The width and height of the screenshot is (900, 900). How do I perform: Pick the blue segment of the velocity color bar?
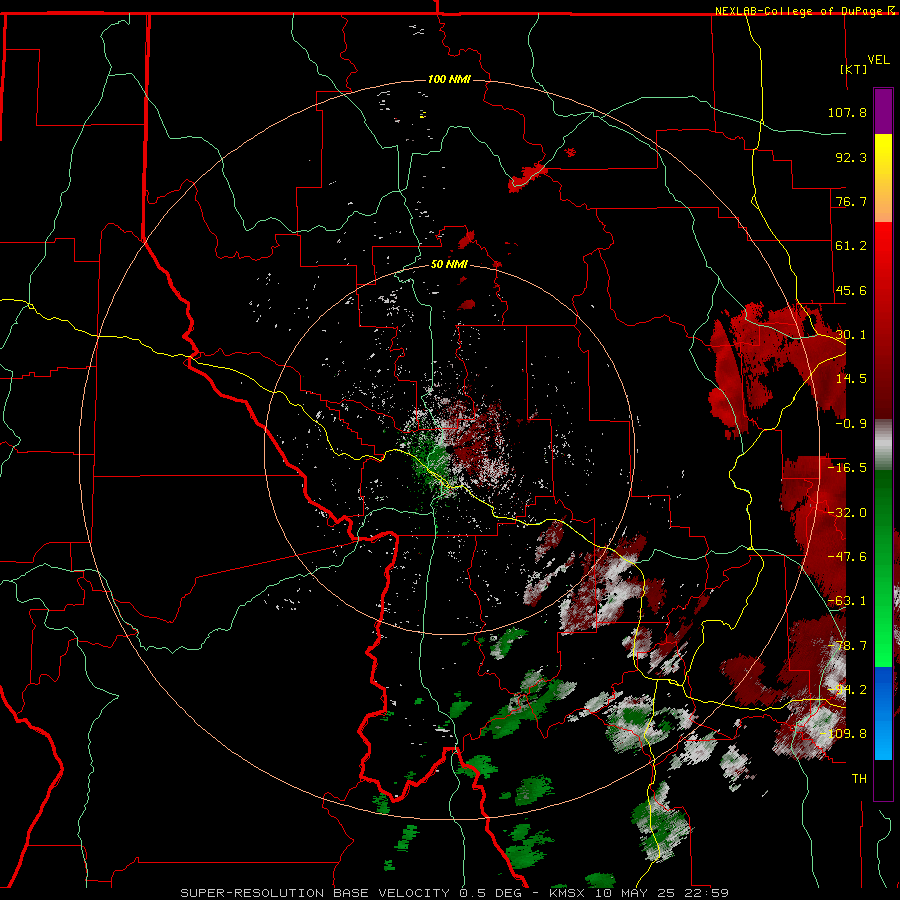[x=883, y=713]
